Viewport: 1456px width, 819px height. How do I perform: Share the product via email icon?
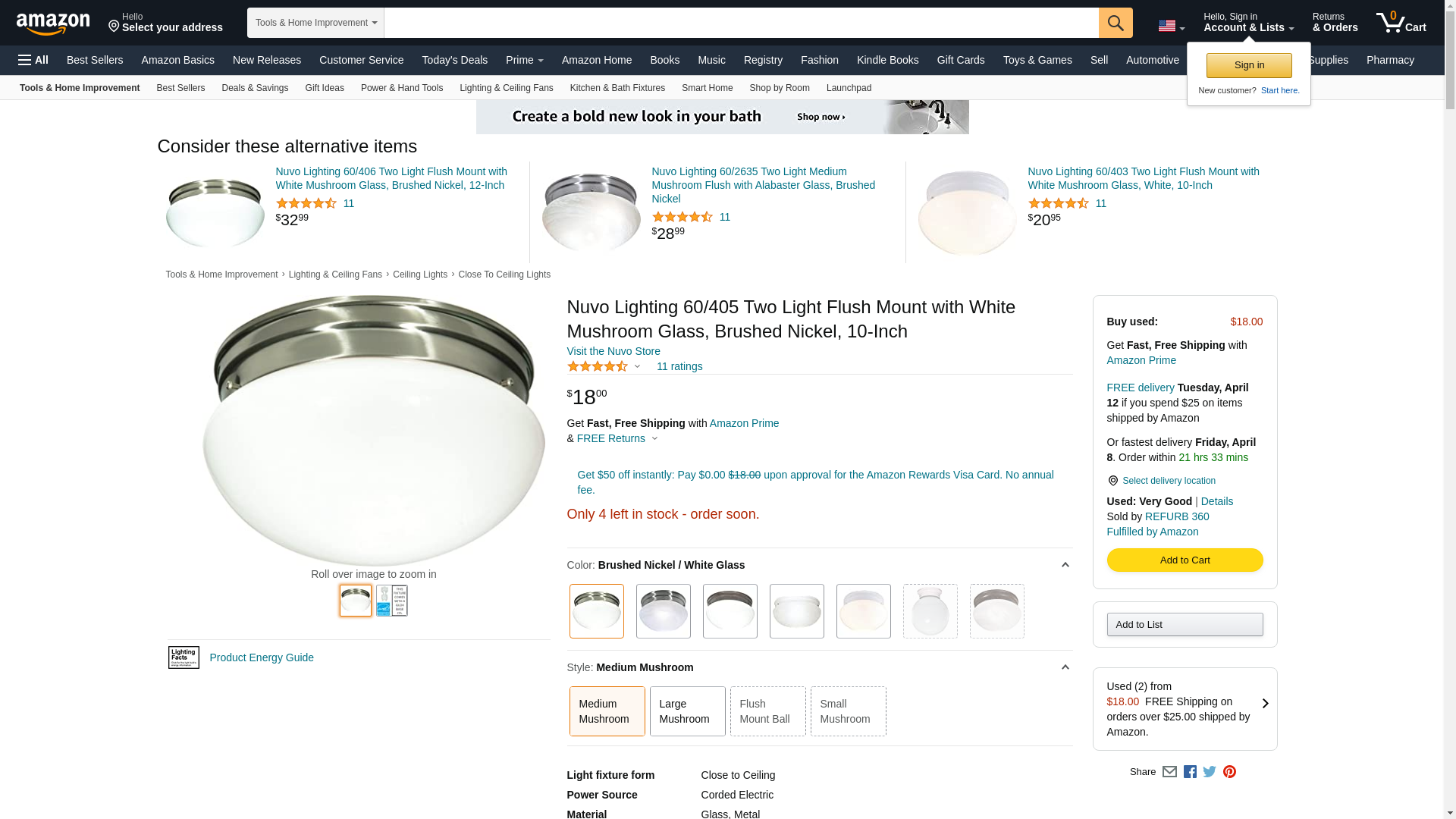pyautogui.click(x=1169, y=772)
